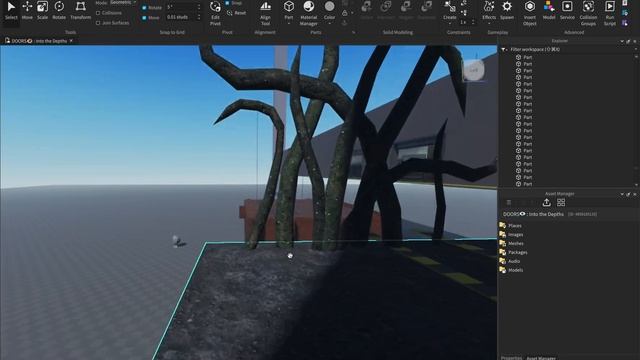640x360 pixels.
Task: Click the Model advanced icon
Action: click(549, 10)
